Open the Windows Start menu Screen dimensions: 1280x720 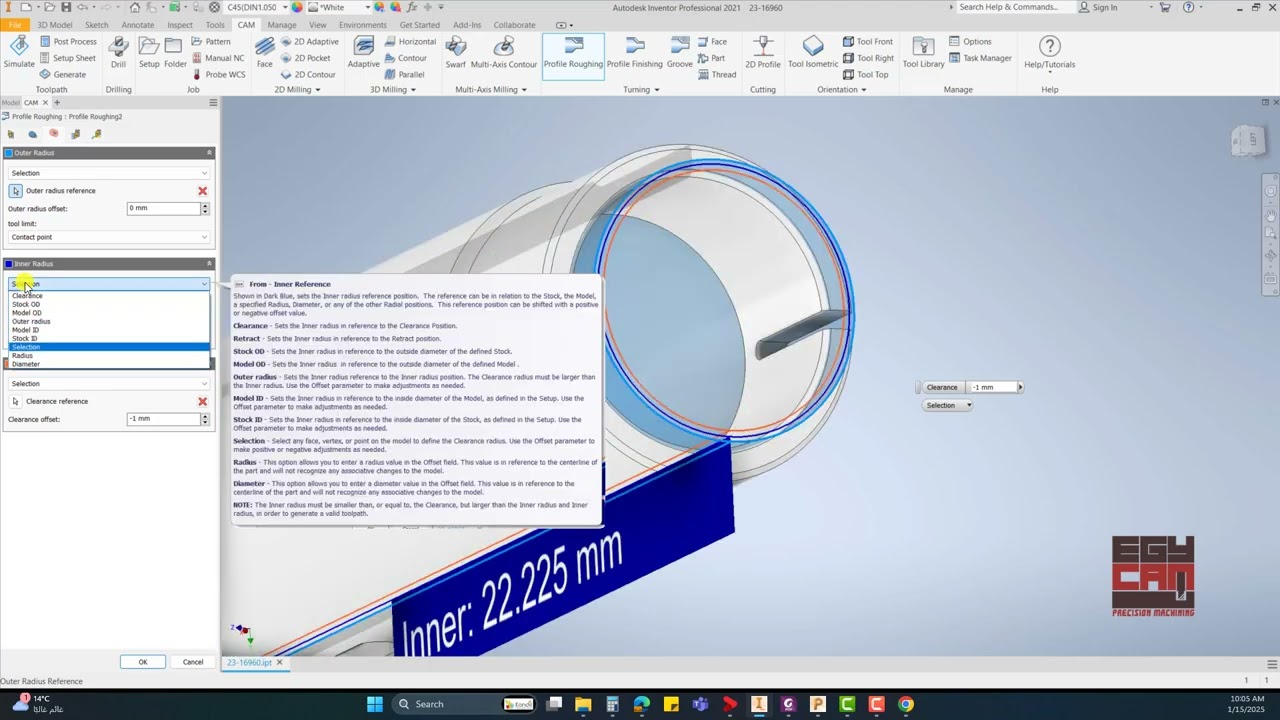point(374,704)
